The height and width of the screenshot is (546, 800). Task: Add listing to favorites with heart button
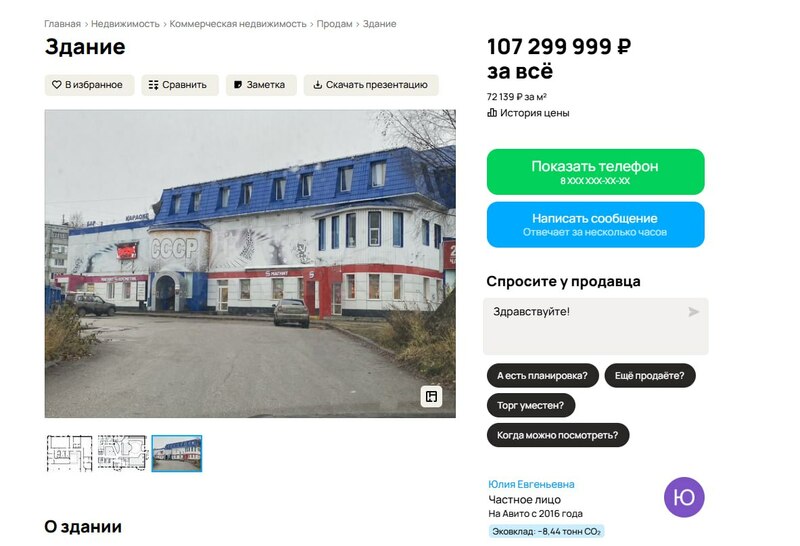(89, 85)
